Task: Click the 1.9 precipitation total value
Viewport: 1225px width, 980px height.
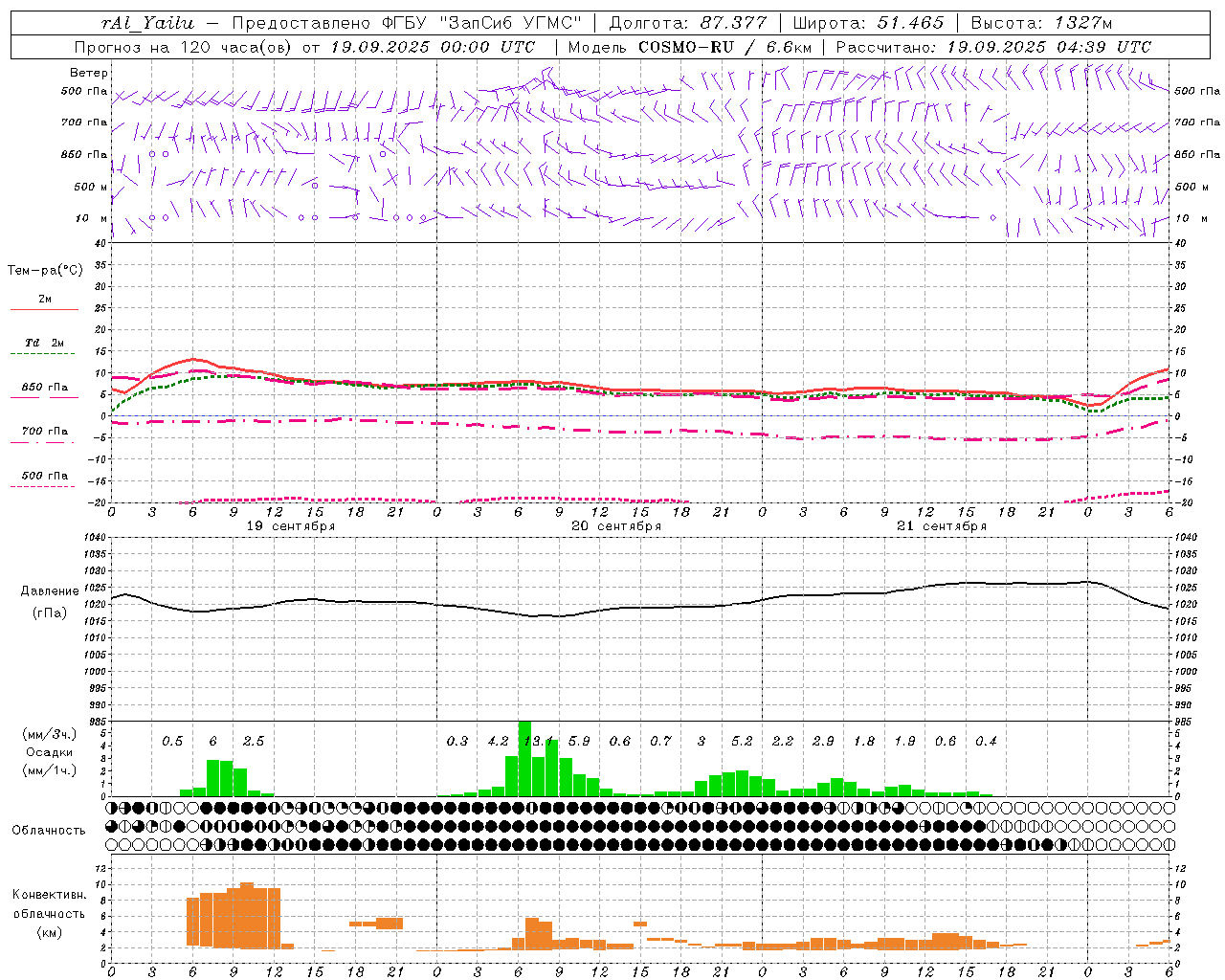Action: click(x=904, y=742)
